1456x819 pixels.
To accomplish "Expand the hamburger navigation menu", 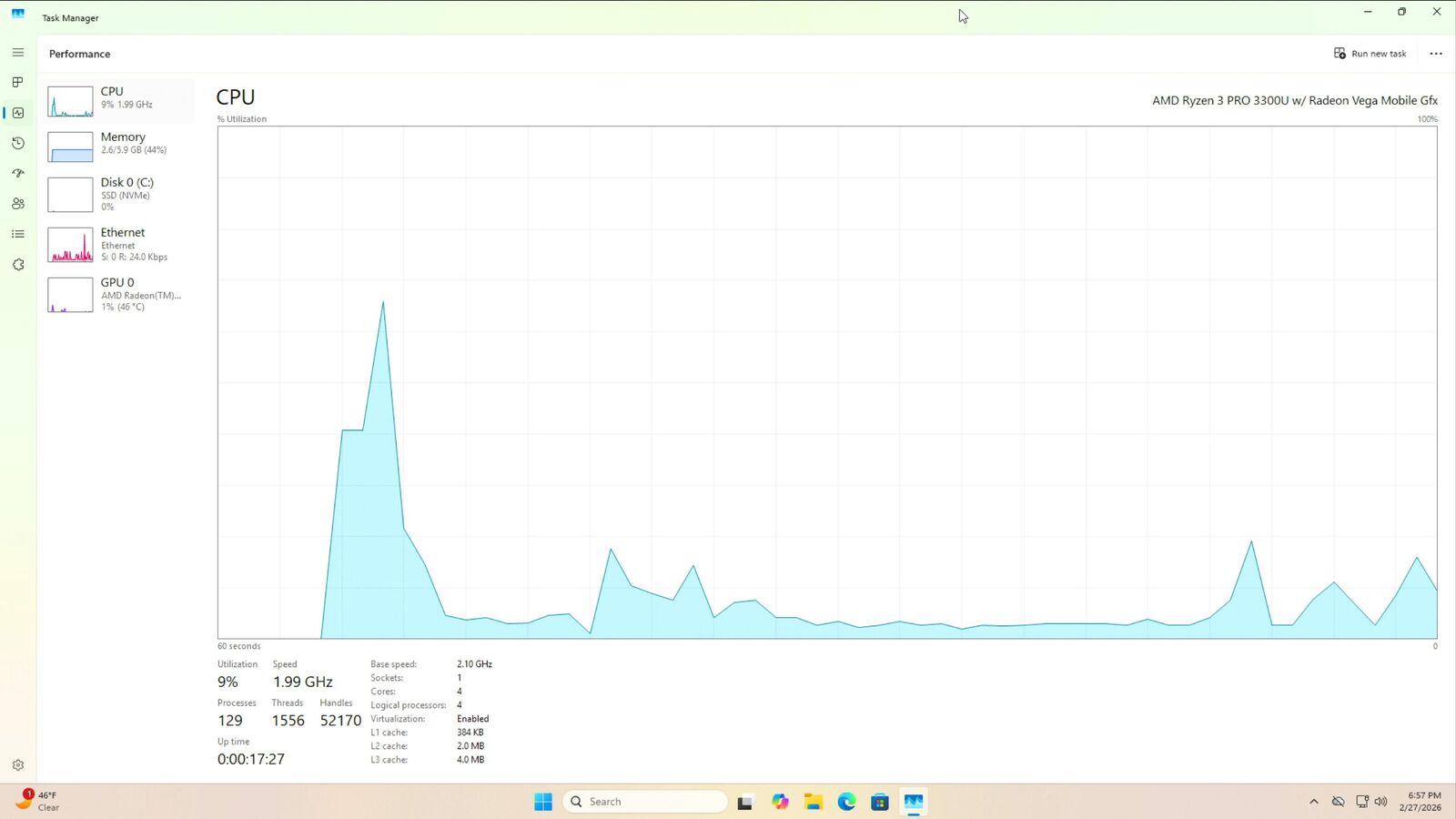I will 17,53.
